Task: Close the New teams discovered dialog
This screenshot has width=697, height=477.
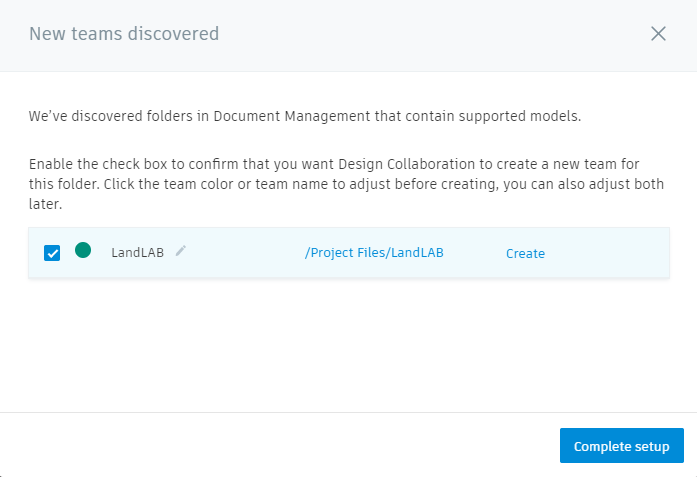Action: pyautogui.click(x=658, y=34)
